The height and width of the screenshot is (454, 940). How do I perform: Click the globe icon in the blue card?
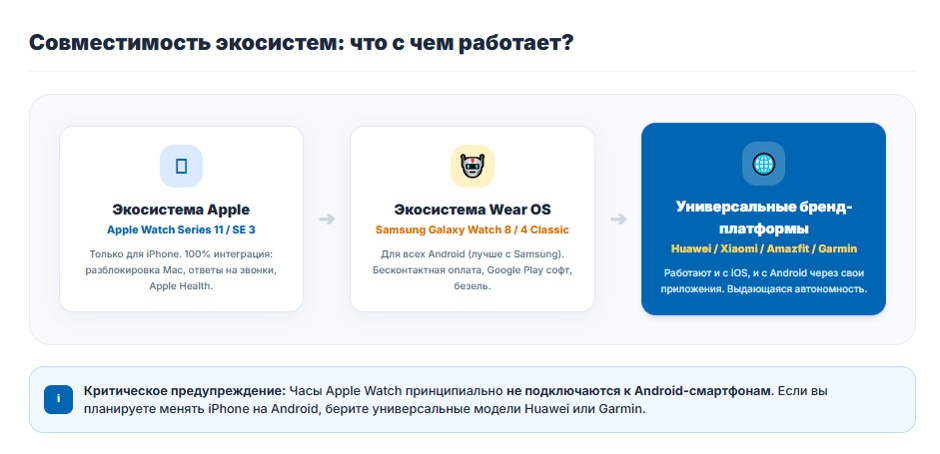[x=764, y=163]
